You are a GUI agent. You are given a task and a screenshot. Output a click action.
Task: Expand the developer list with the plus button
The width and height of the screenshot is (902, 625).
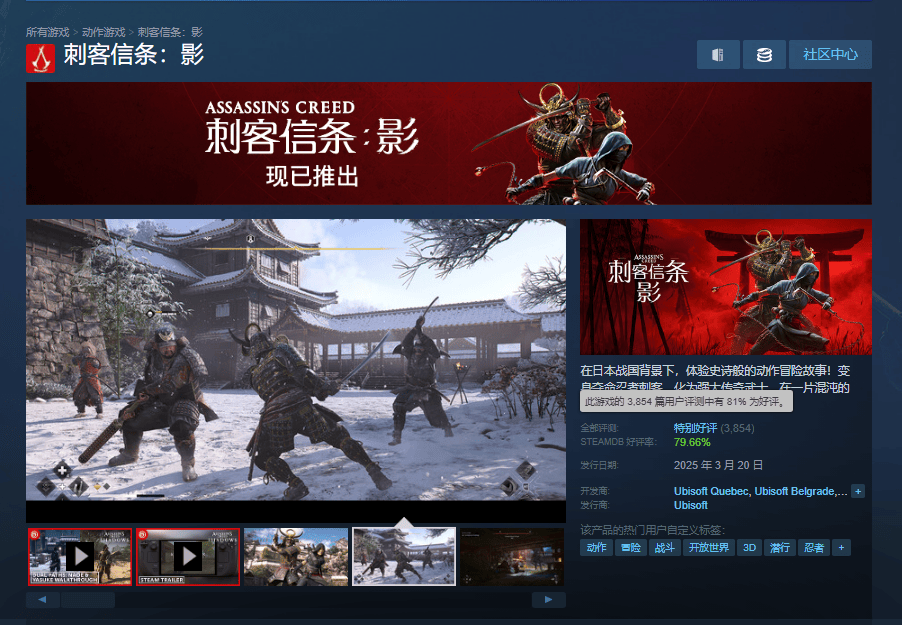click(858, 491)
